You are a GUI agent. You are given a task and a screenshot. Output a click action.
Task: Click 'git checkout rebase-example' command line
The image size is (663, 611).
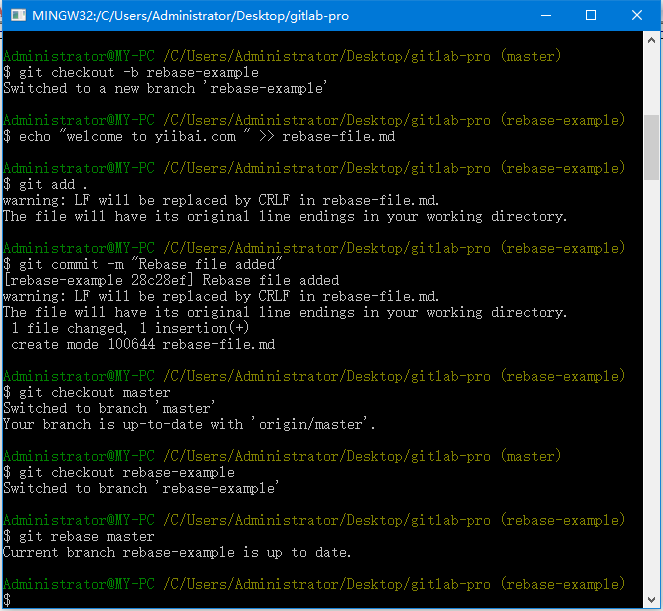(119, 472)
